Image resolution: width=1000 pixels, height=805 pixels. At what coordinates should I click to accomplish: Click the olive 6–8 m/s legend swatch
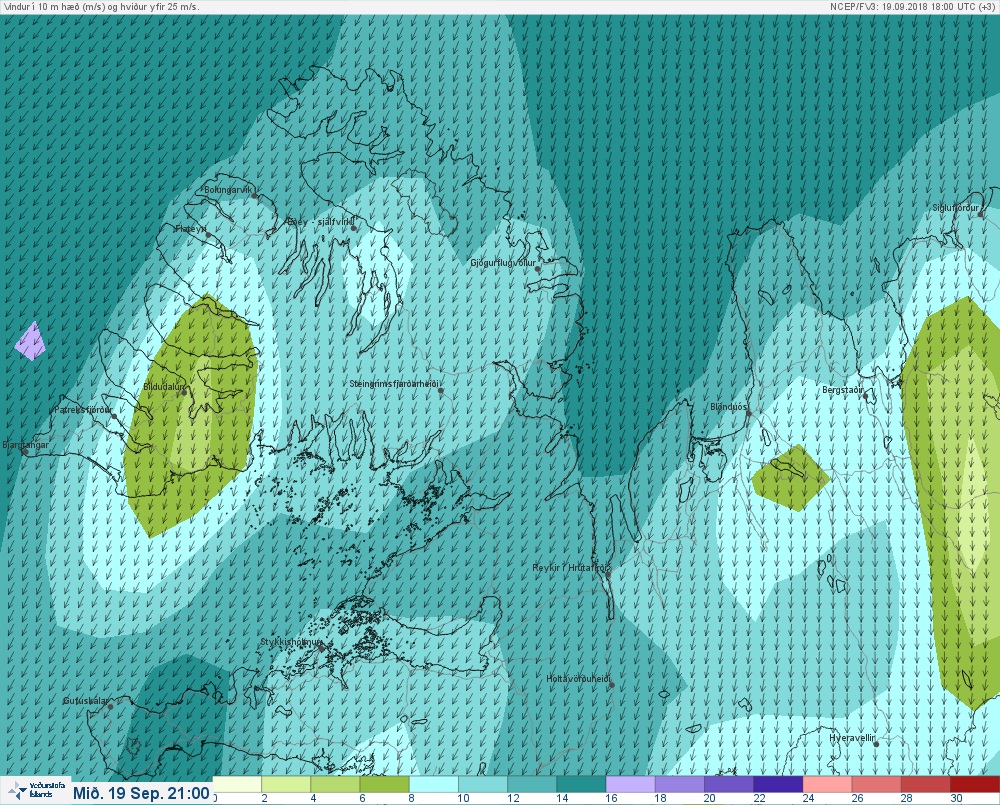tap(384, 784)
